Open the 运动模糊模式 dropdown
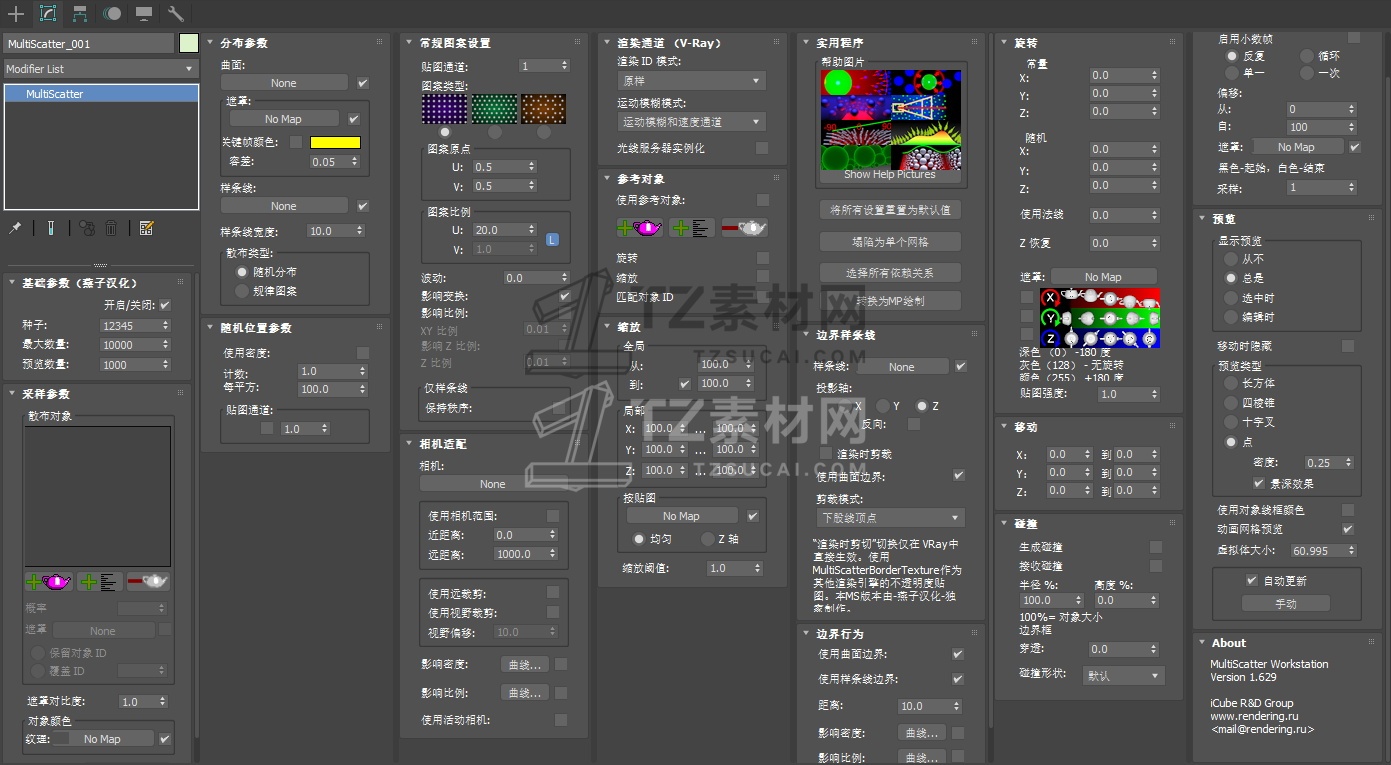This screenshot has height=765, width=1391. pos(691,122)
